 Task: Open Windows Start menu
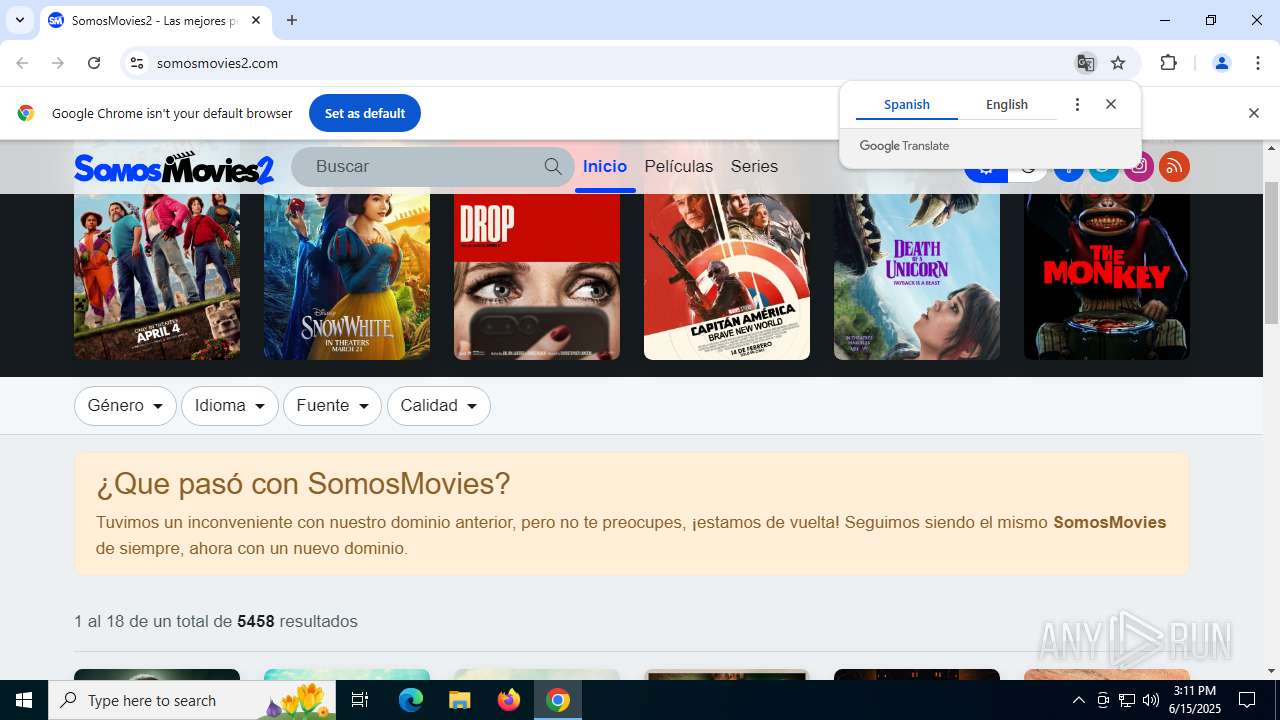[24, 700]
